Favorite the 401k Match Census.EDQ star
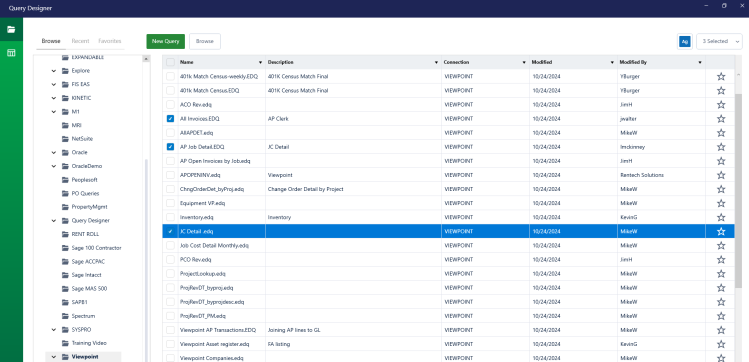 [x=721, y=90]
